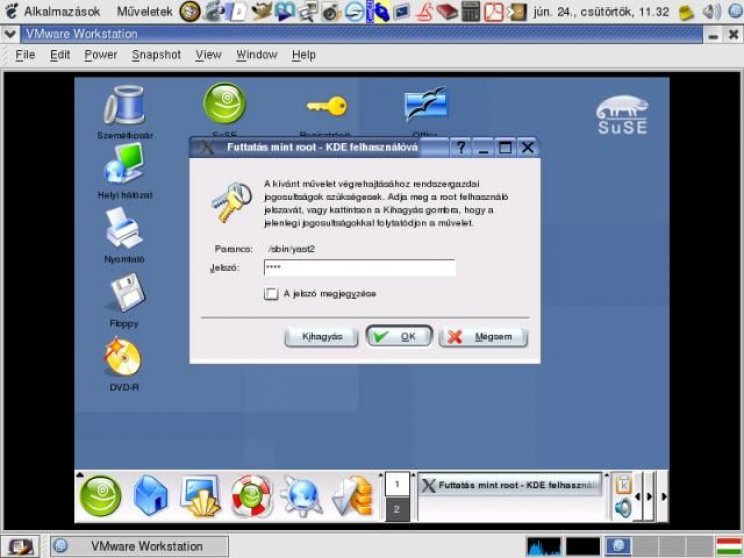Enable 'A jelszó megjegyzése' checkbox
The width and height of the screenshot is (744, 558).
[271, 294]
